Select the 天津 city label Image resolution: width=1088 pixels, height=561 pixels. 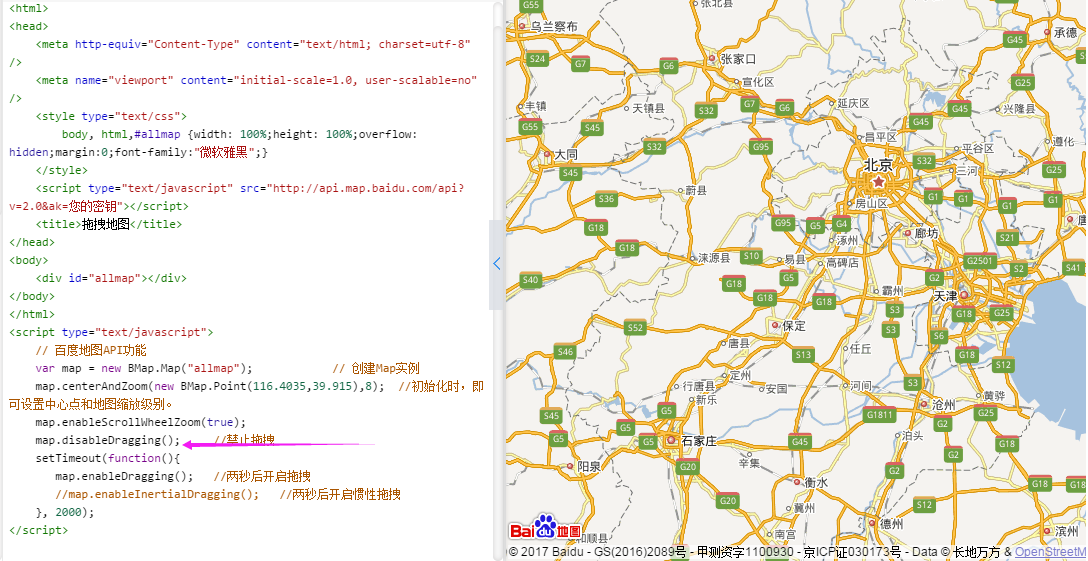[945, 296]
